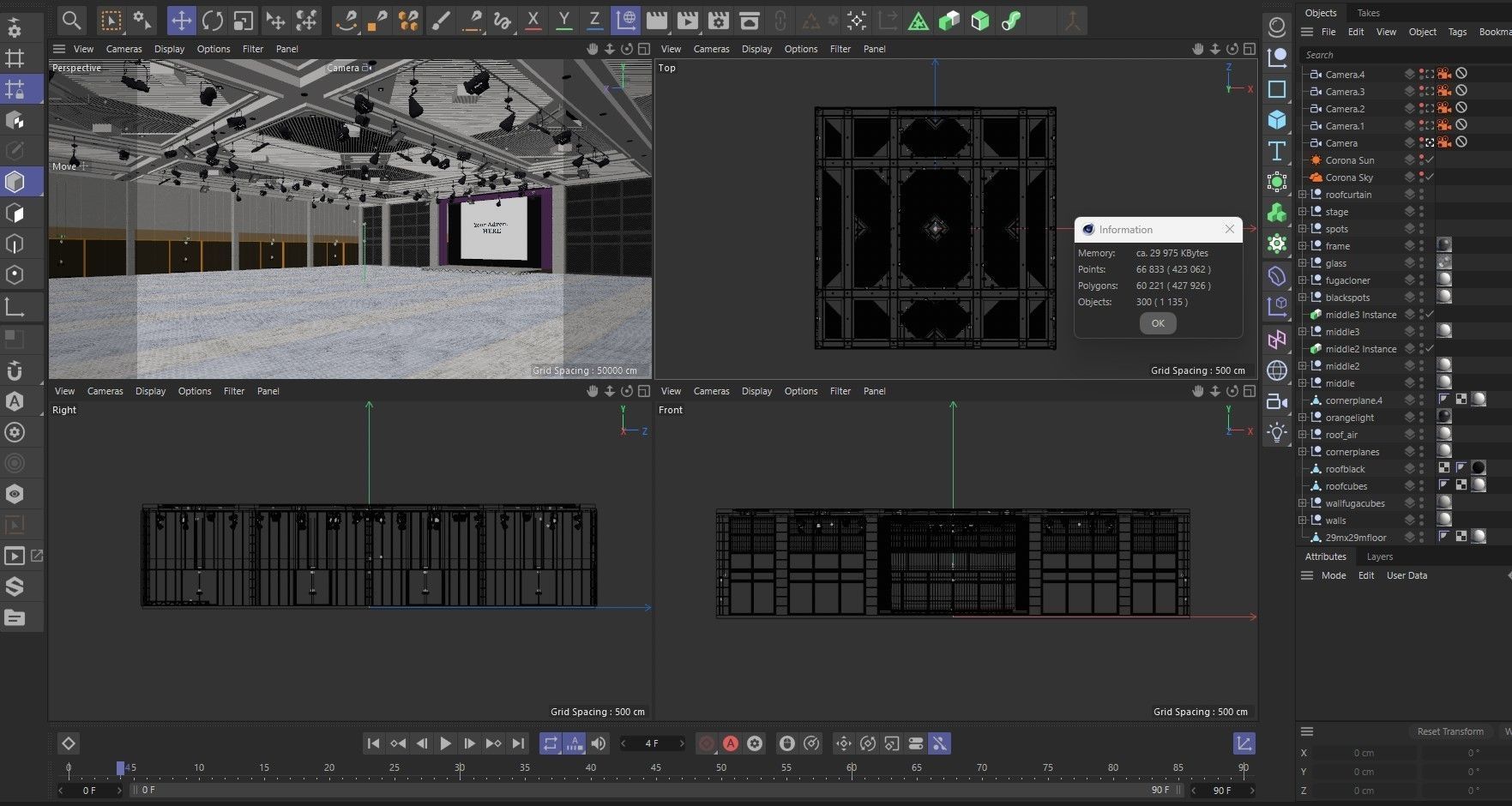Toggle Corona Sun enable checkmark

click(1430, 160)
